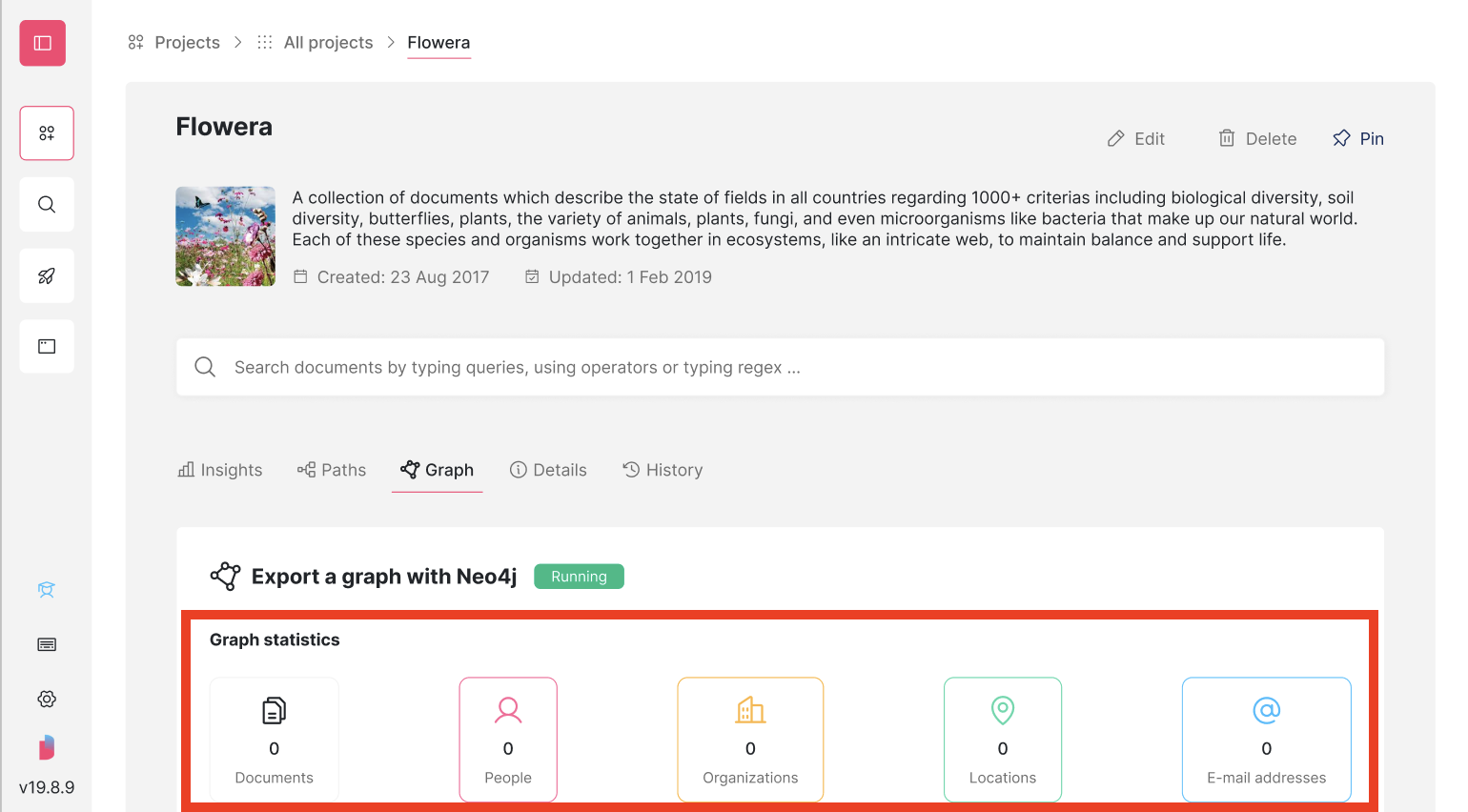Switch to the Paths tab
This screenshot has height=812, width=1468.
331,470
